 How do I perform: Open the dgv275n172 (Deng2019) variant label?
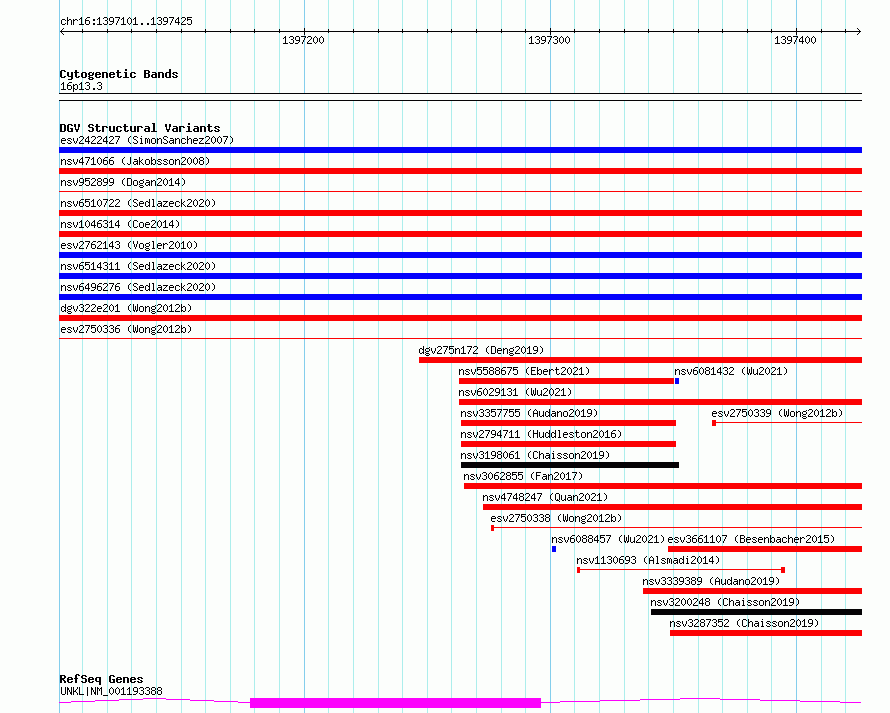pos(481,350)
